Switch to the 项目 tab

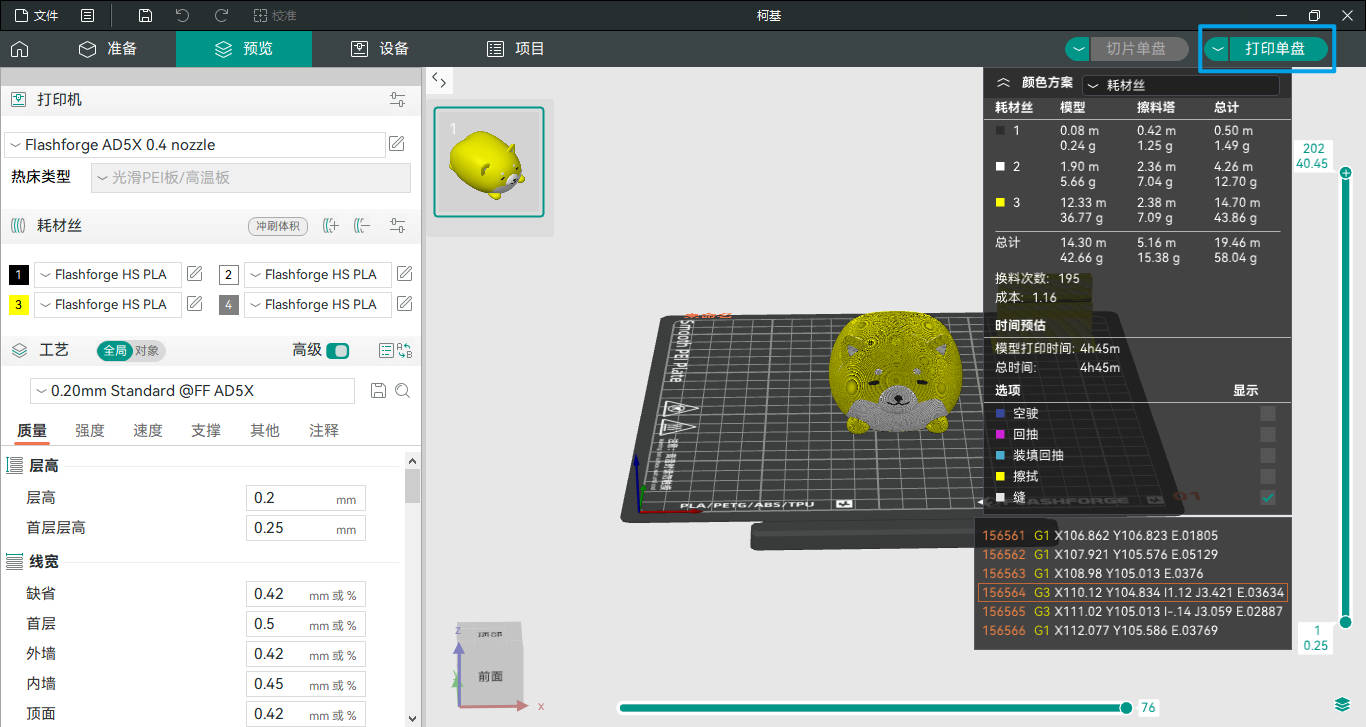[x=516, y=49]
